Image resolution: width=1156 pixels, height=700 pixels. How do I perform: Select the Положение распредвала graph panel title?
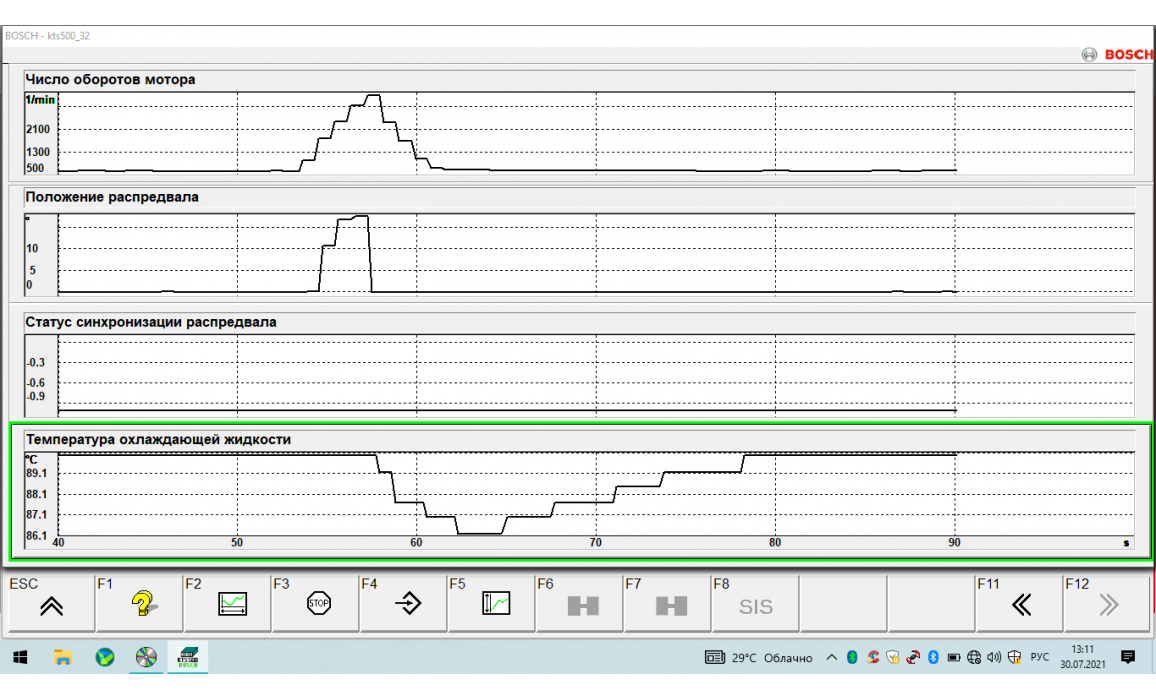tap(112, 197)
